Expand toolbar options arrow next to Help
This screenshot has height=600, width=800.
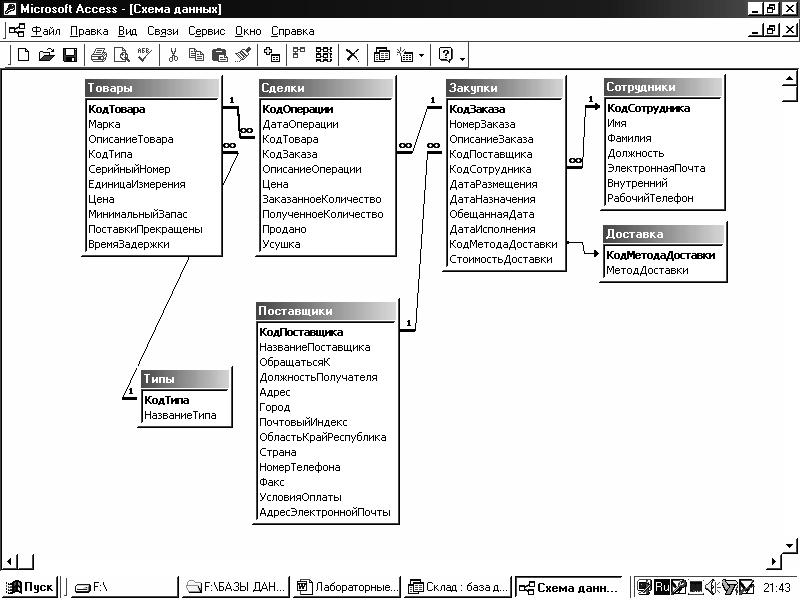(x=462, y=59)
